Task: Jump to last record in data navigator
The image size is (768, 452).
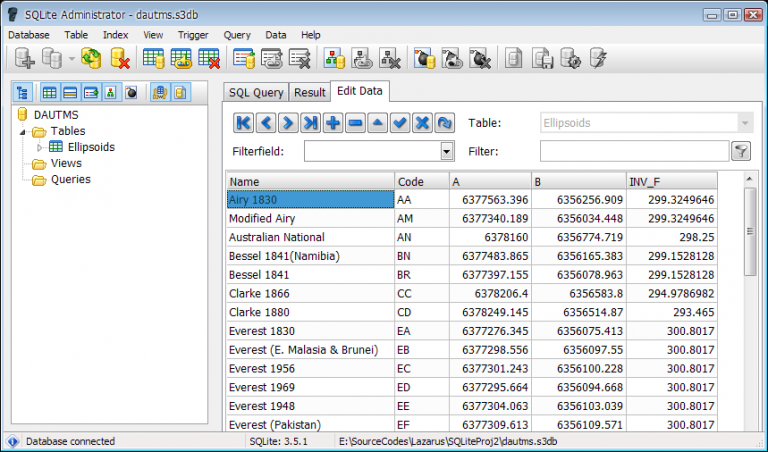Action: point(311,123)
